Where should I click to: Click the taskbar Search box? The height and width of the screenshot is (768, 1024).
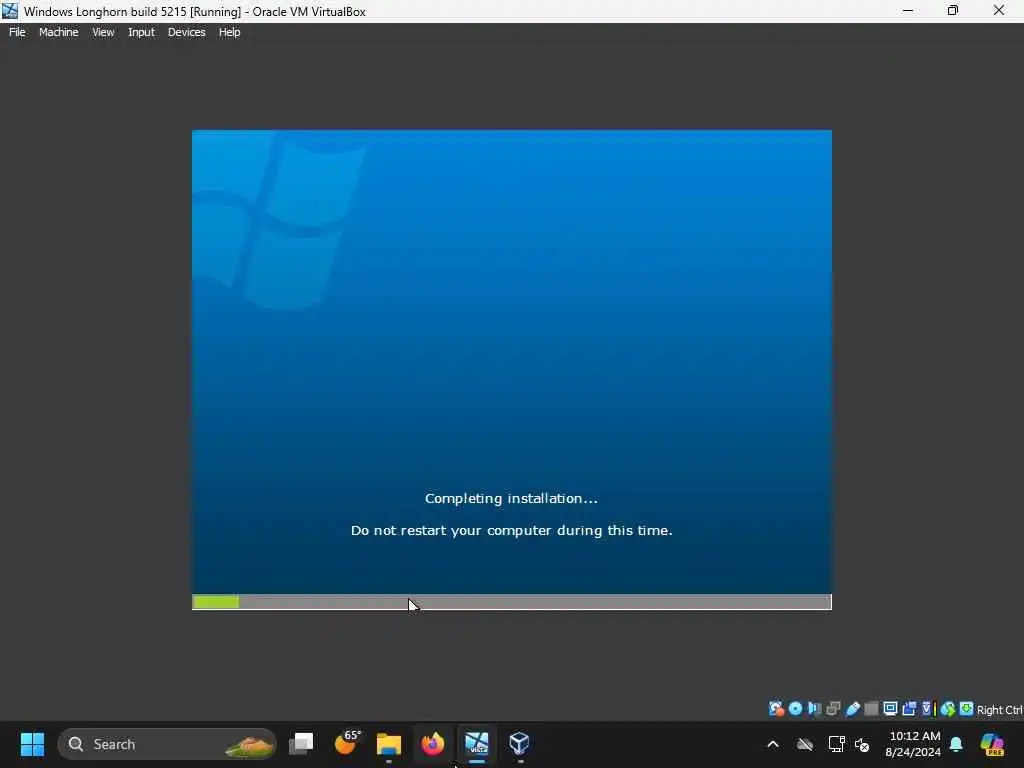167,744
